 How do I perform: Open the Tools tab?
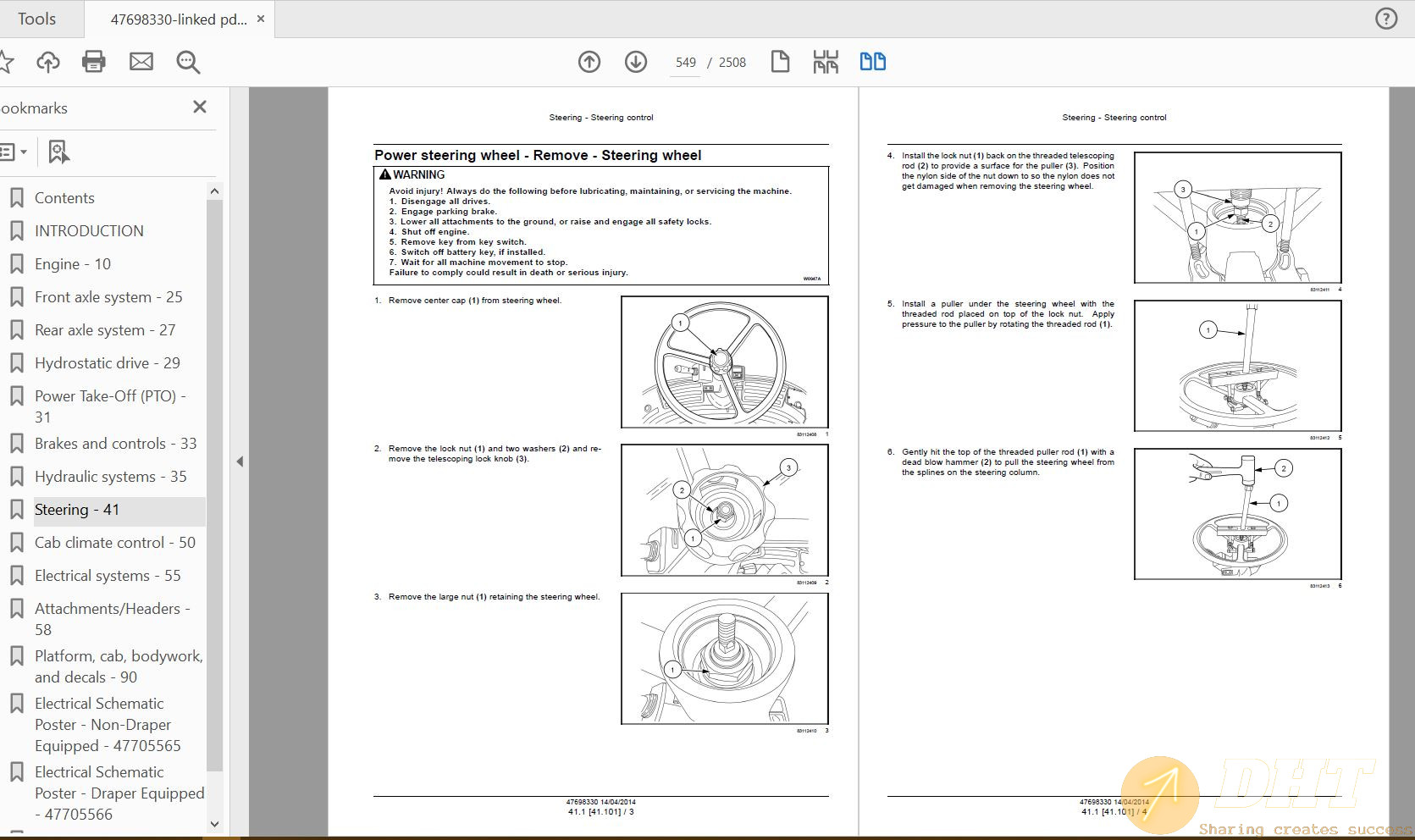pyautogui.click(x=36, y=19)
